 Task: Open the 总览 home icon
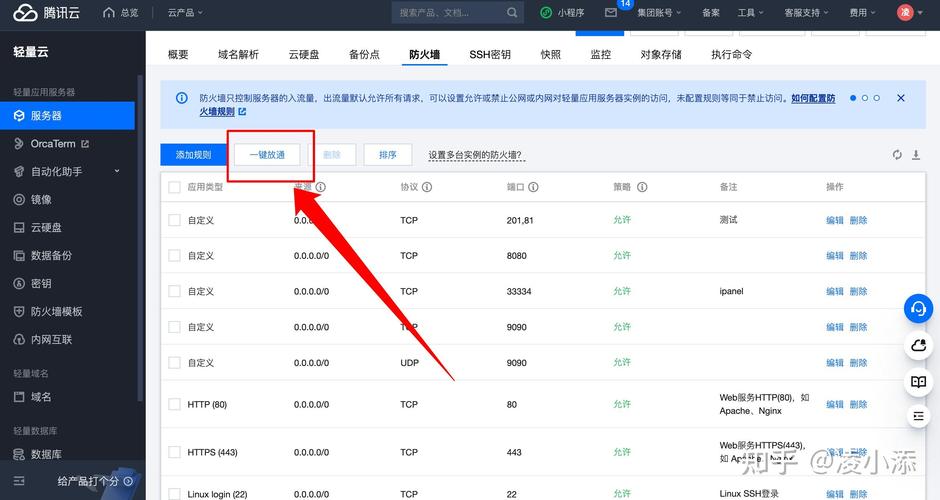(109, 12)
